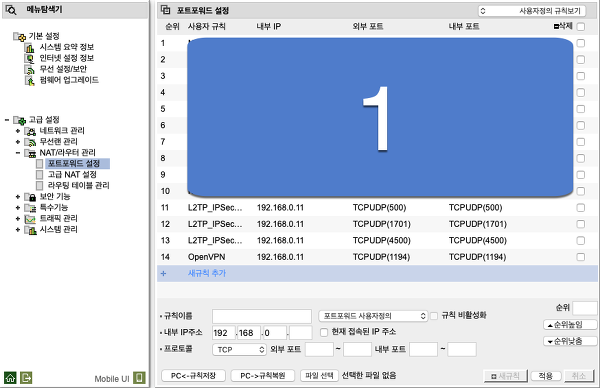This screenshot has width=600, height=388.
Task: Click the 적용 button
Action: coord(545,376)
